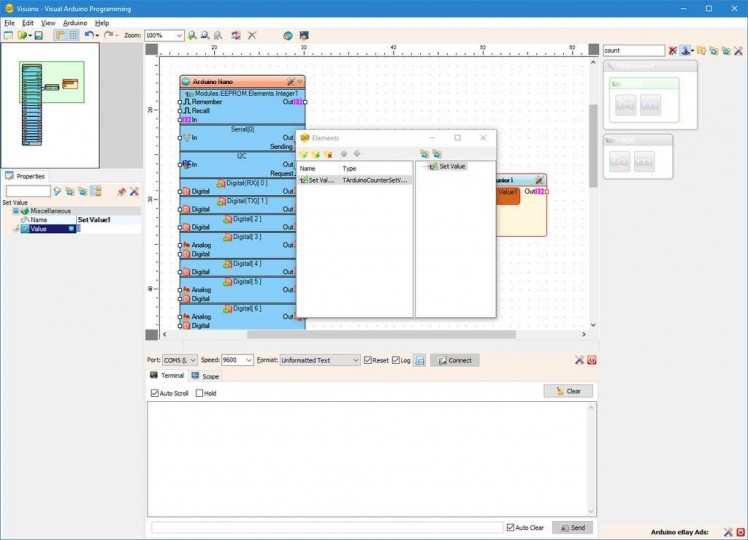Image resolution: width=748 pixels, height=540 pixels.
Task: Enable the Hold checkbox
Action: (x=200, y=393)
